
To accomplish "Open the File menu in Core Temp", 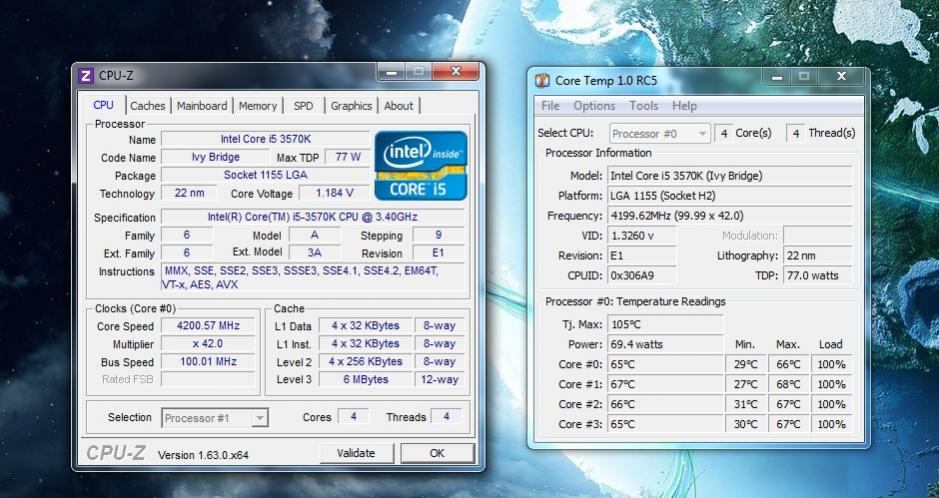I will coord(550,106).
